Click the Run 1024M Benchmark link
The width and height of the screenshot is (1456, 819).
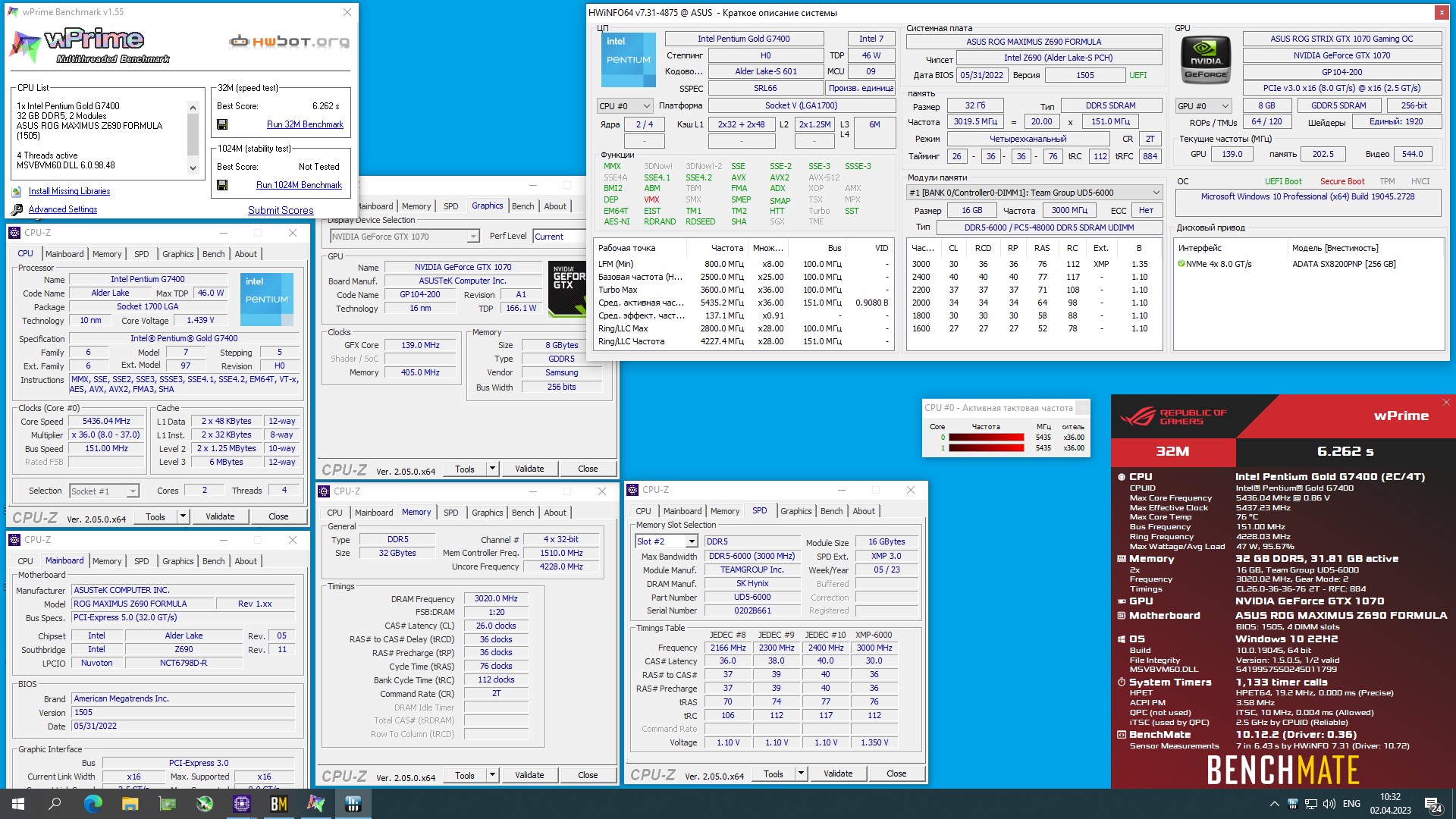299,185
